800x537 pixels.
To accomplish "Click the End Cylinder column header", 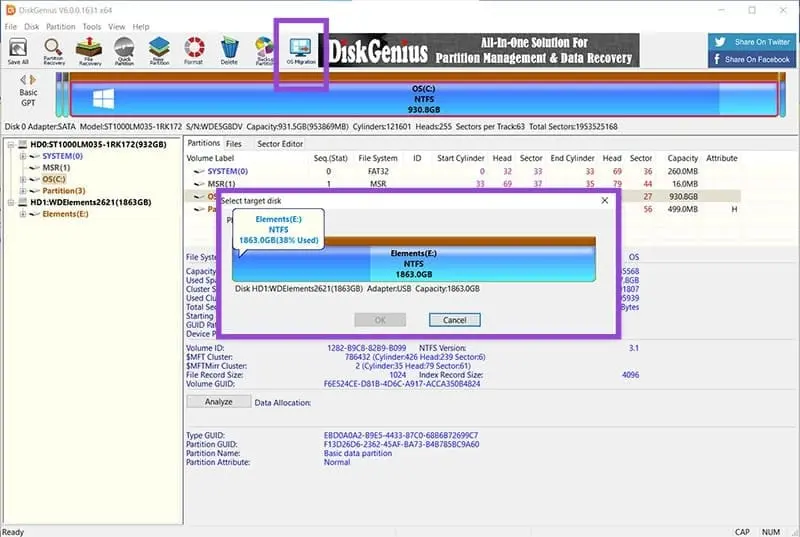I will pos(572,158).
